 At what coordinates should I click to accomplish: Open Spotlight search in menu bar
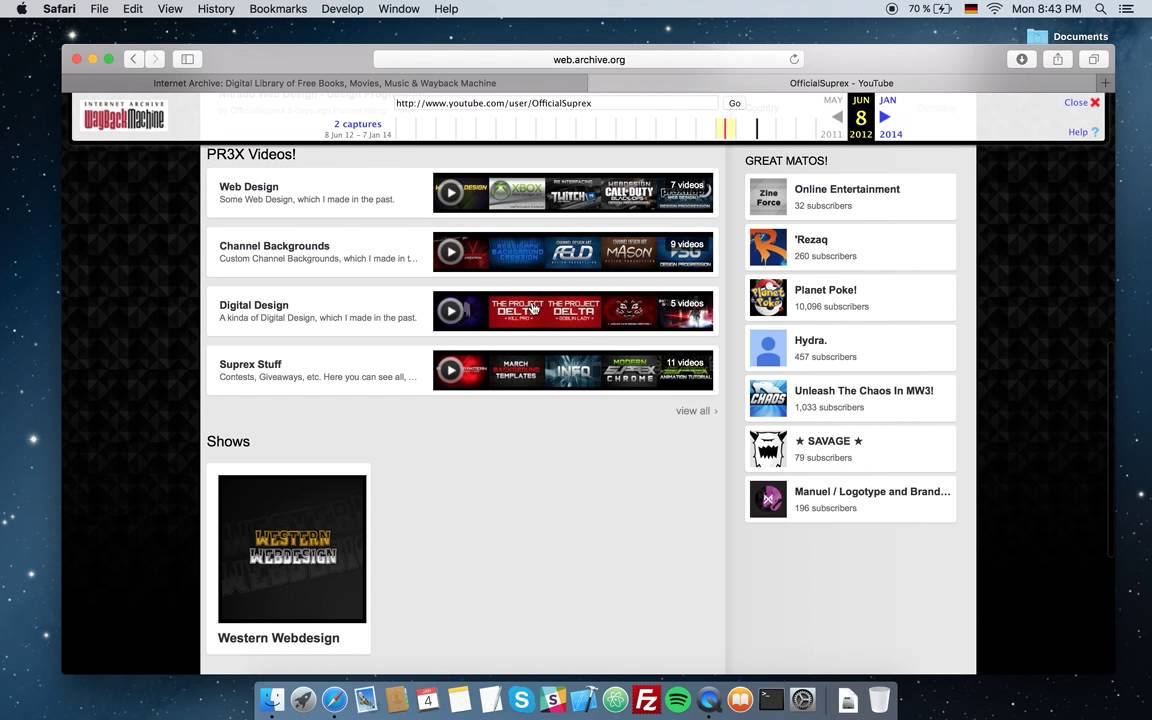click(1101, 9)
